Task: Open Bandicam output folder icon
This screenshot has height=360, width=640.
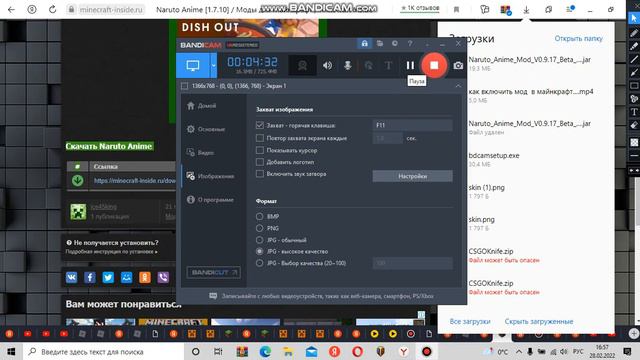Action: pyautogui.click(x=380, y=43)
